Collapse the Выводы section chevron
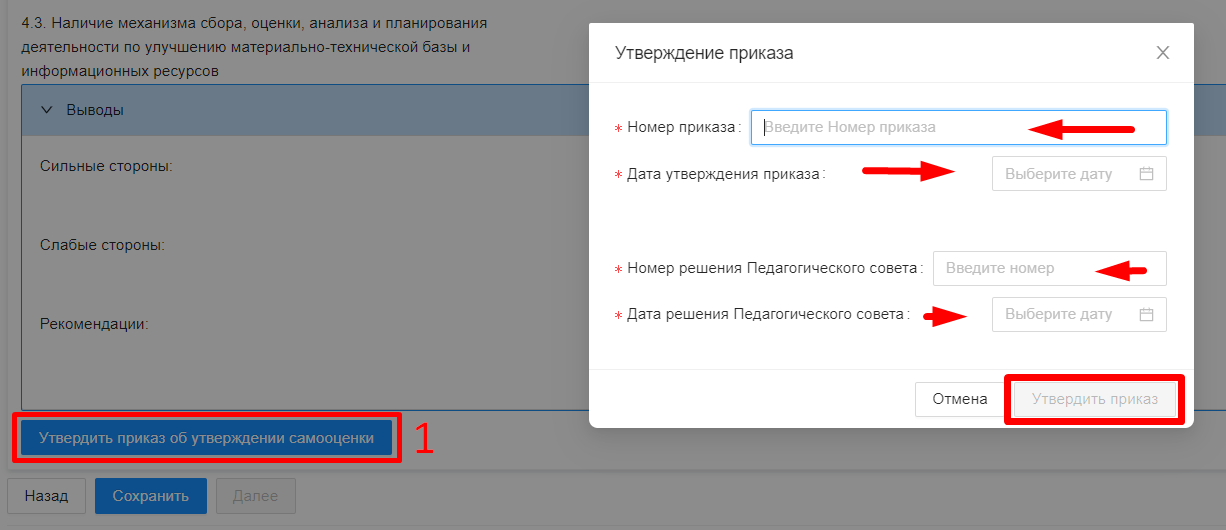This screenshot has height=530, width=1226. [x=46, y=110]
